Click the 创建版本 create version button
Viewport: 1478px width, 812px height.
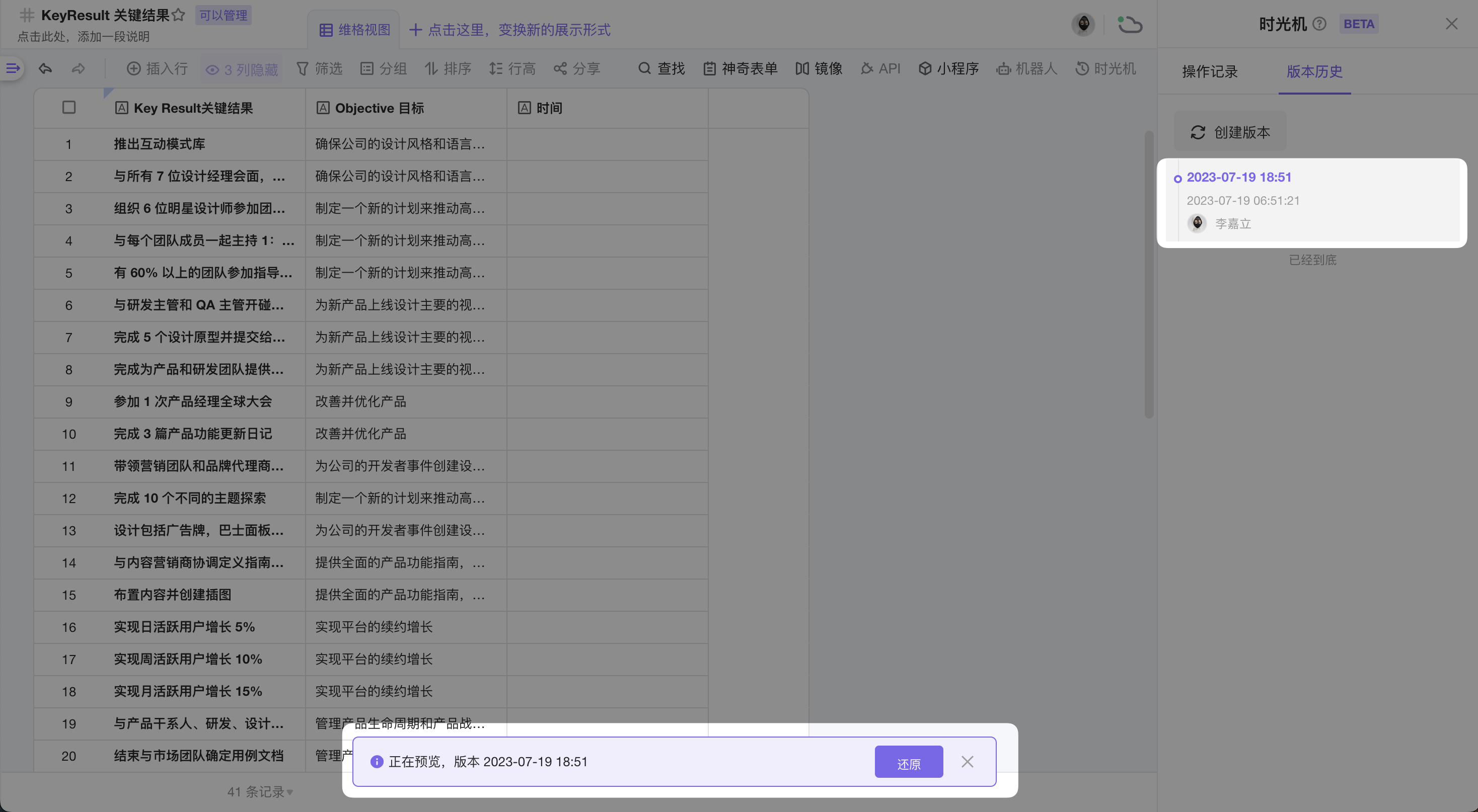point(1229,132)
